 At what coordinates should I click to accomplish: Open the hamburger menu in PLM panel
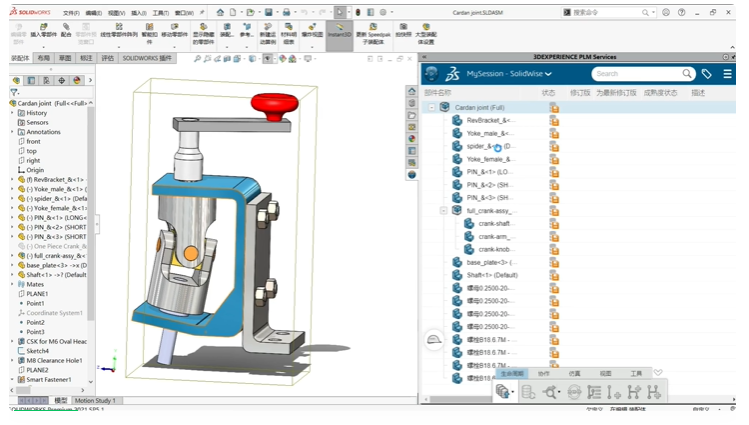(x=727, y=74)
